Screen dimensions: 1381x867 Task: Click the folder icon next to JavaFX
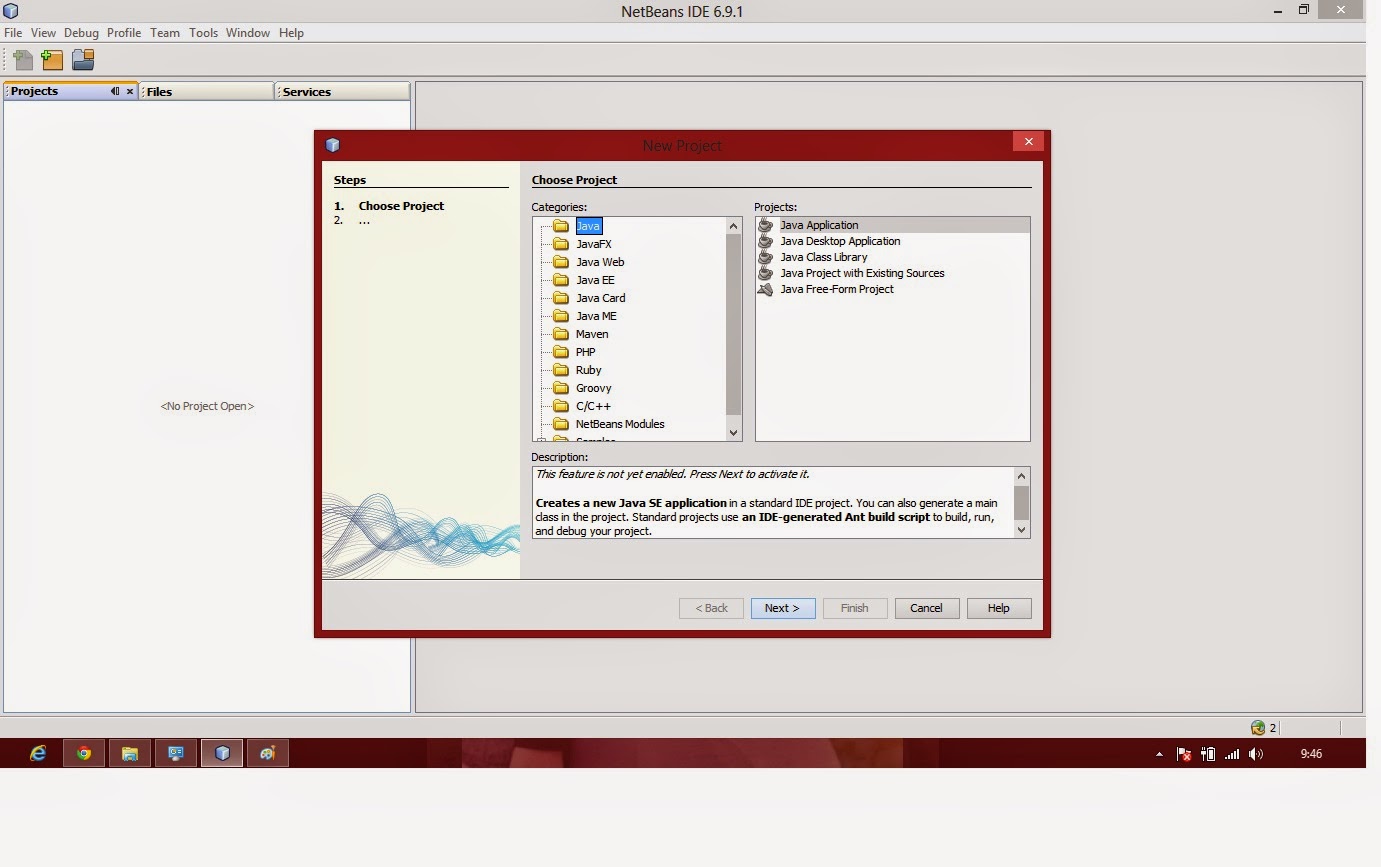click(561, 244)
